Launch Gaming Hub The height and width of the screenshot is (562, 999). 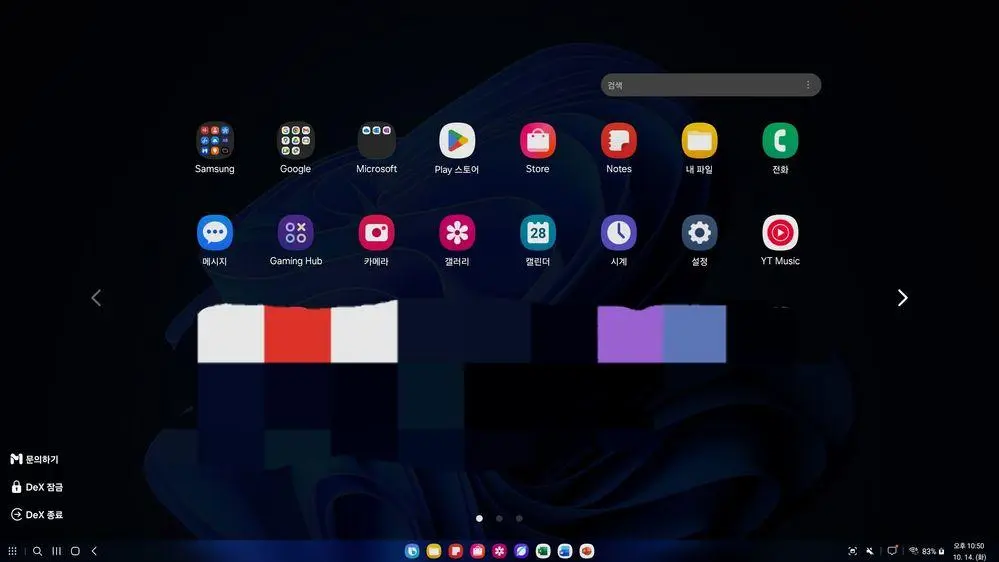[x=296, y=233]
